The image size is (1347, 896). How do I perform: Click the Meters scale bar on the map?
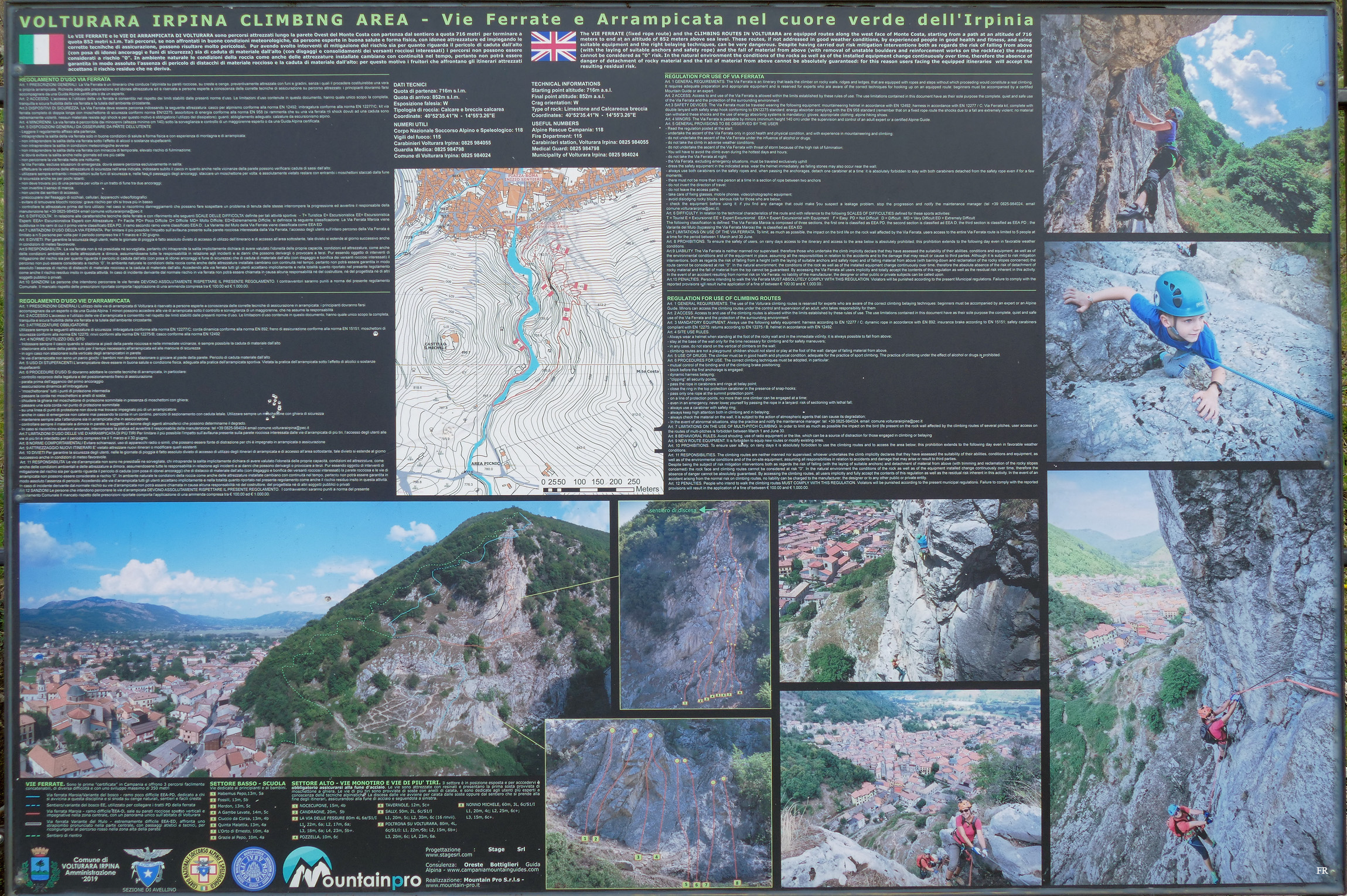601,485
